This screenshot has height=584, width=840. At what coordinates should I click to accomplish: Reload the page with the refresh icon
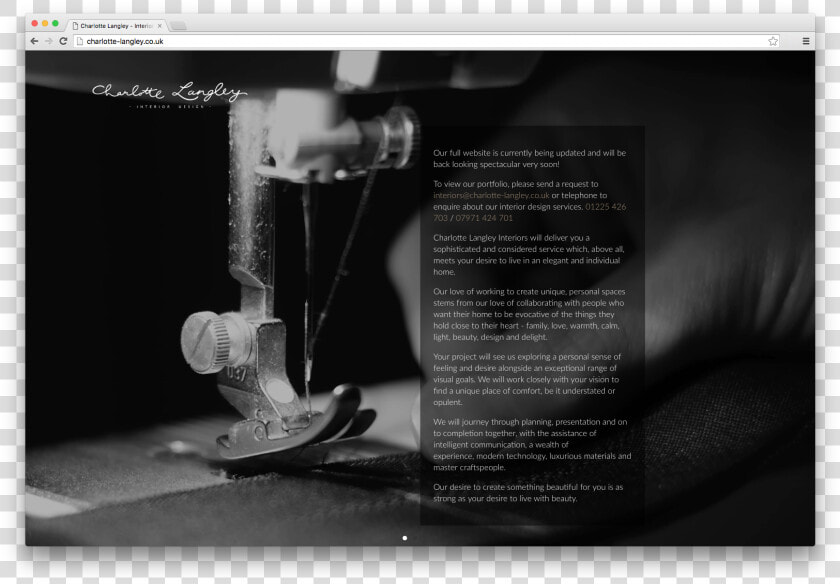tap(63, 41)
